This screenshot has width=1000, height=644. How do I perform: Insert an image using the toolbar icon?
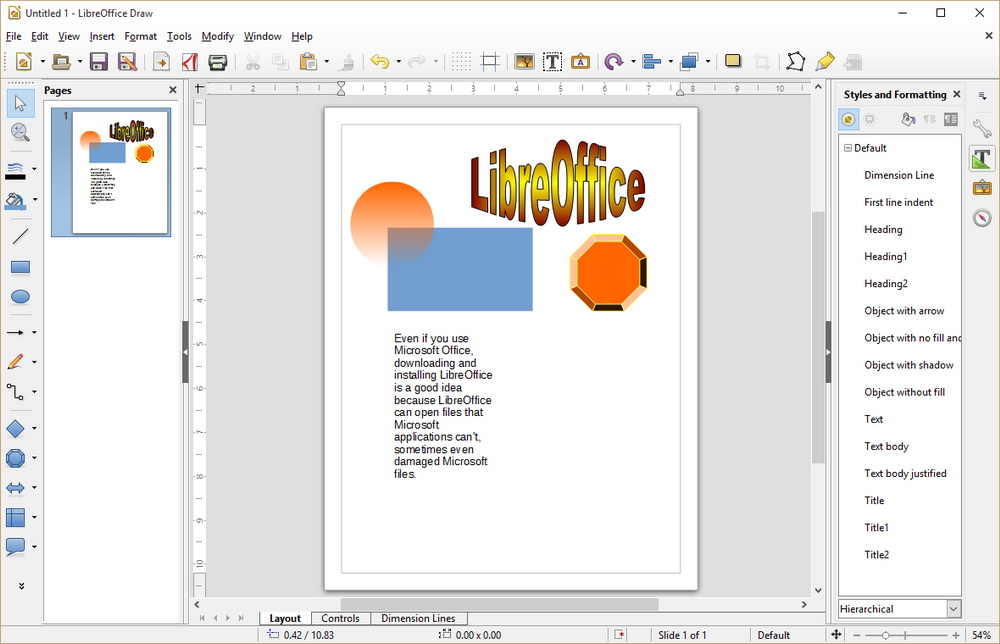point(524,62)
